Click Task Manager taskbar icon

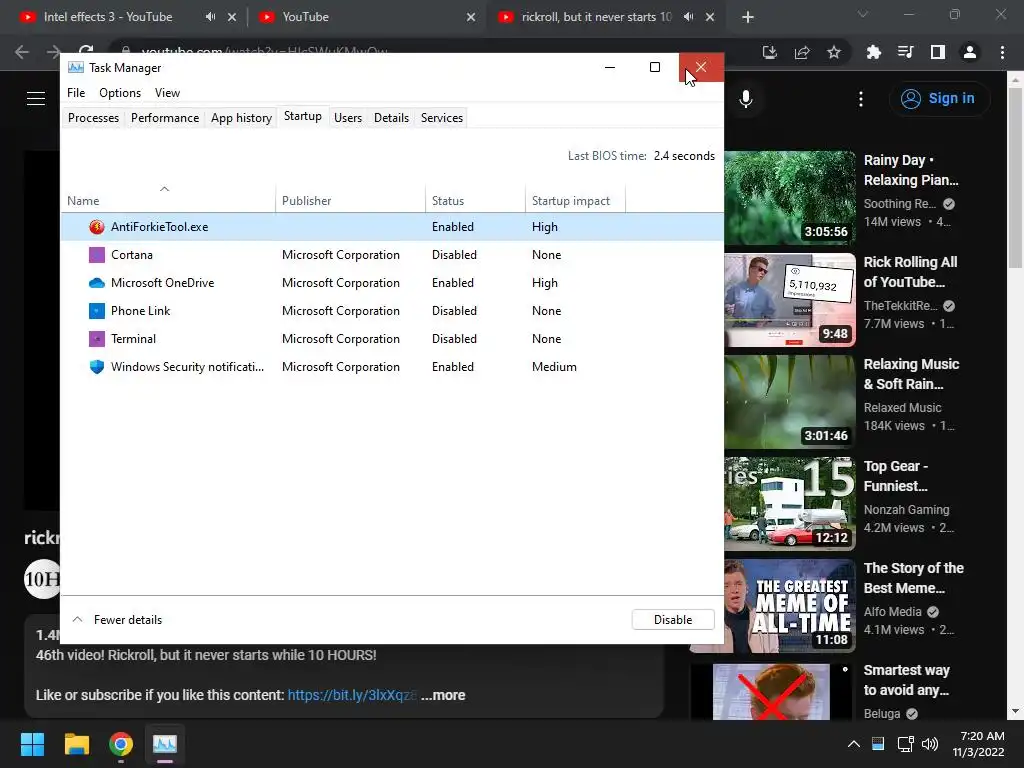[x=165, y=744]
